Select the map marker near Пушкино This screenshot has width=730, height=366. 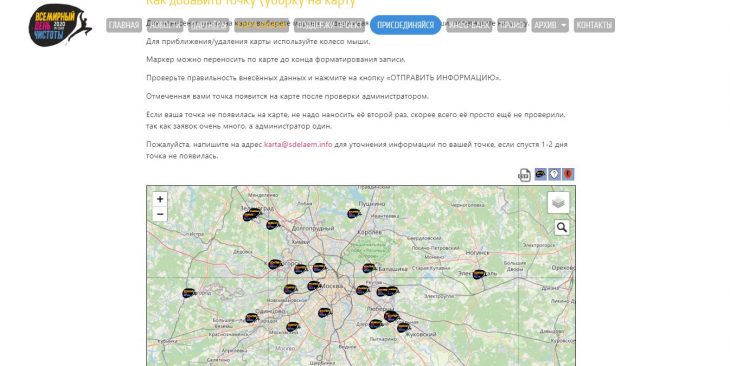(354, 214)
